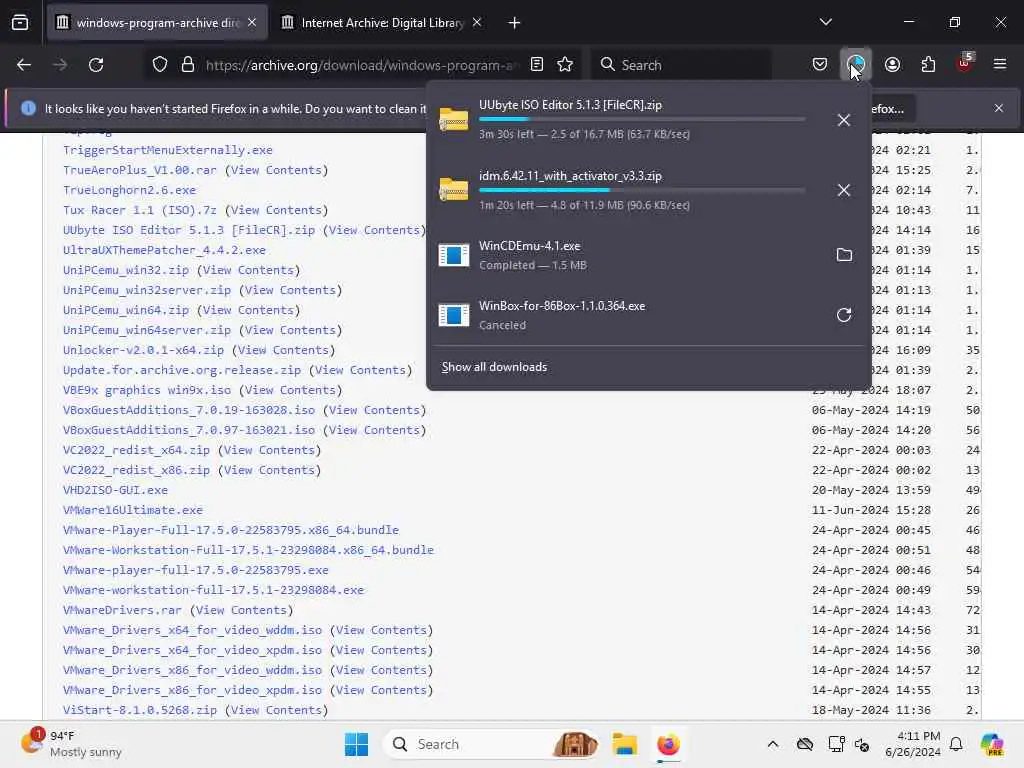Image resolution: width=1024 pixels, height=768 pixels.
Task: Open Save to Pocket icon
Action: pyautogui.click(x=820, y=65)
